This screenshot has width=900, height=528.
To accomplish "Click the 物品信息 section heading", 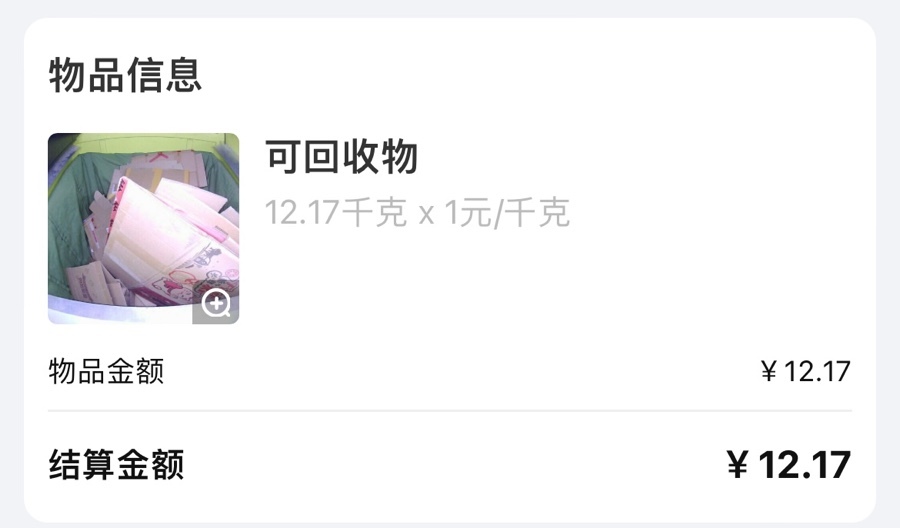I will [x=125, y=75].
